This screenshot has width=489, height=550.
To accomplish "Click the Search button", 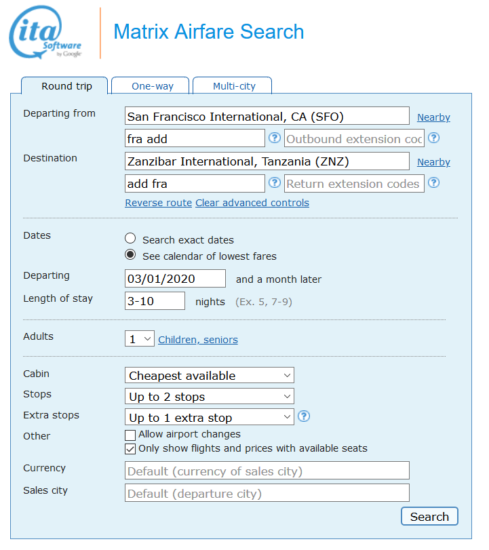I will (429, 516).
